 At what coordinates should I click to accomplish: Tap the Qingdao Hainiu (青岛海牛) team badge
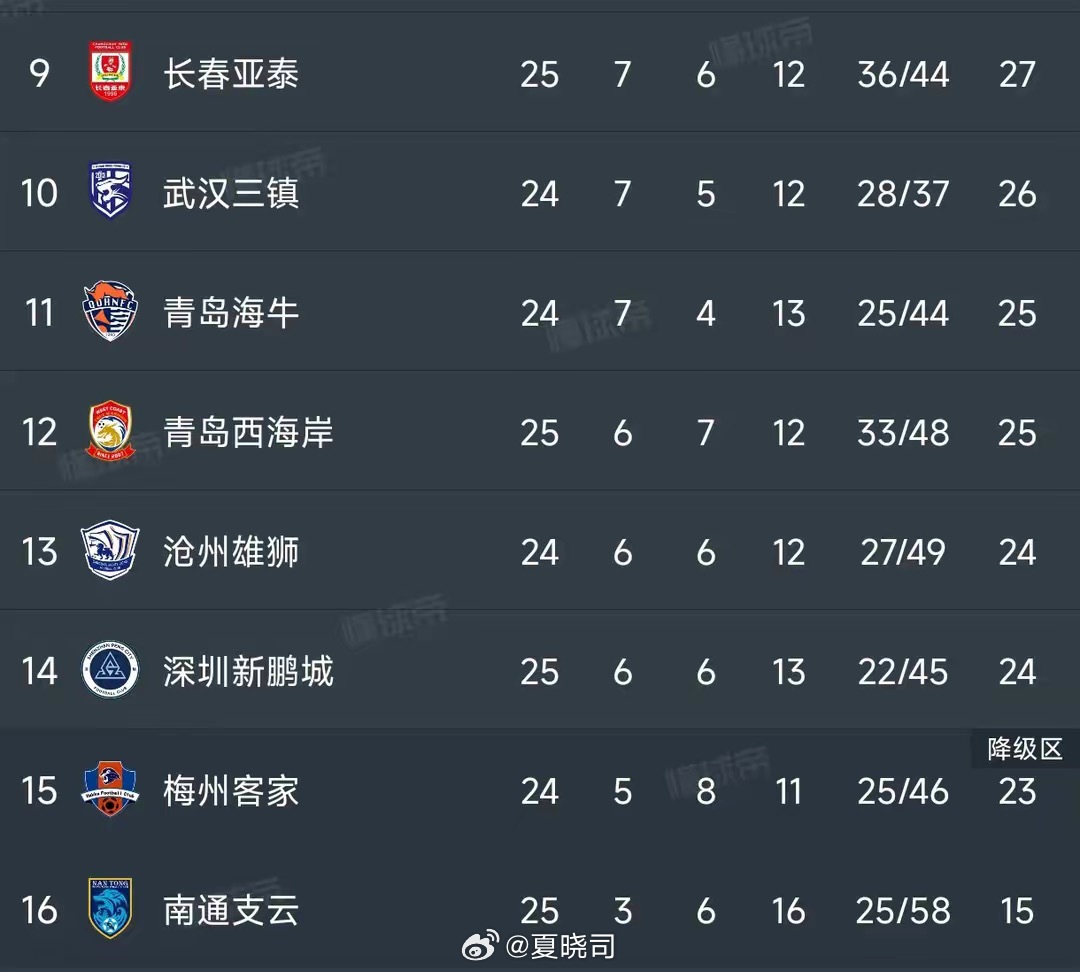click(x=110, y=312)
